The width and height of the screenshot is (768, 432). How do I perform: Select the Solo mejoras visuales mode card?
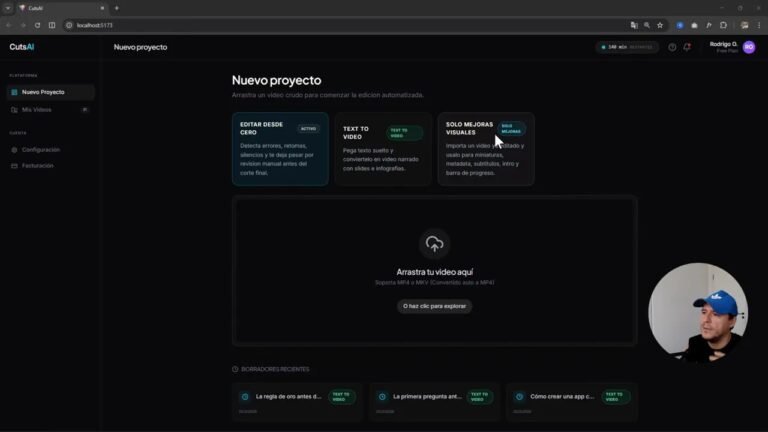click(486, 149)
